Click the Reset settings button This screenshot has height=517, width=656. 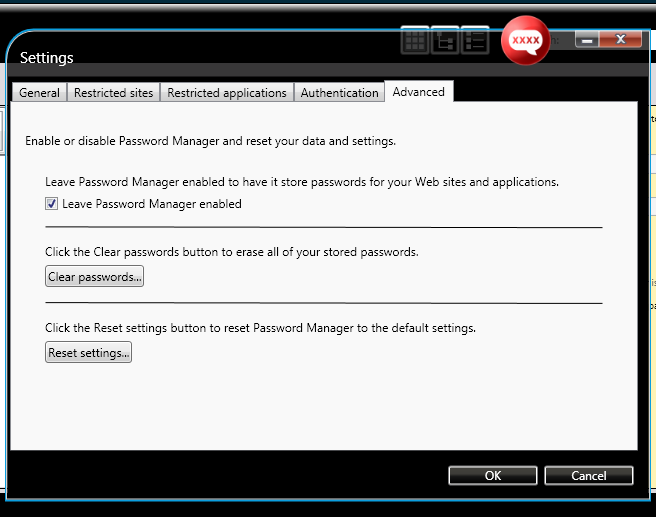point(89,353)
